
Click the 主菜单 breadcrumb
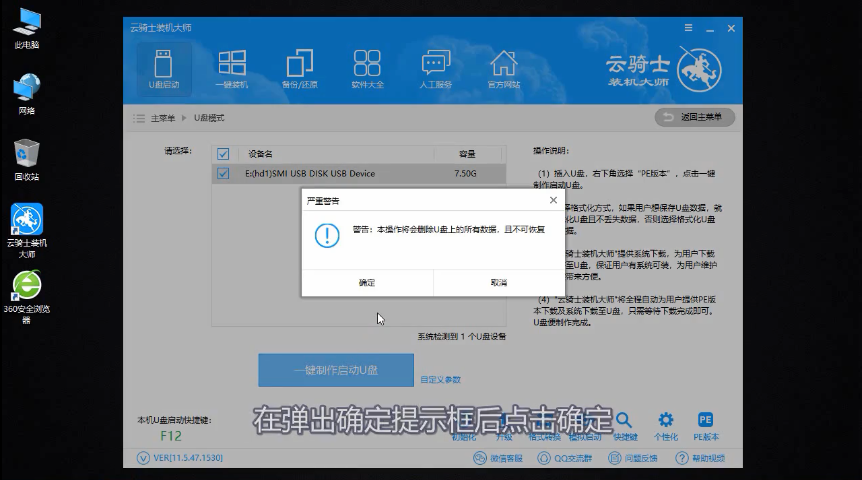tap(163, 118)
